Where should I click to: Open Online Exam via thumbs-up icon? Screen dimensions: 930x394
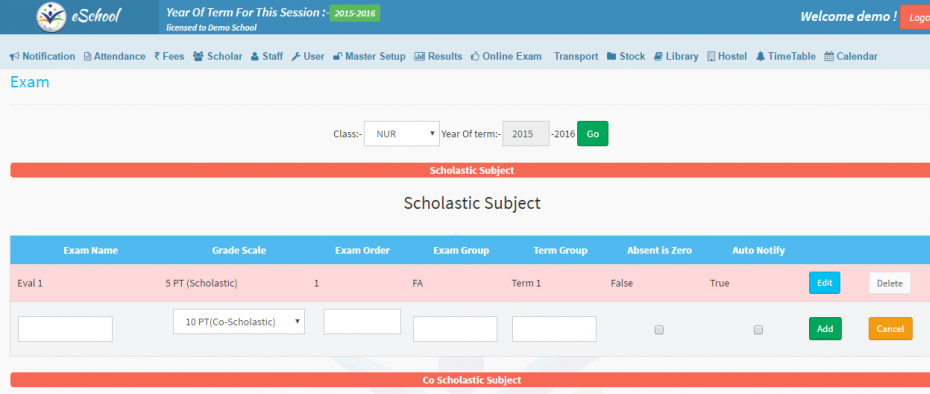(x=475, y=56)
